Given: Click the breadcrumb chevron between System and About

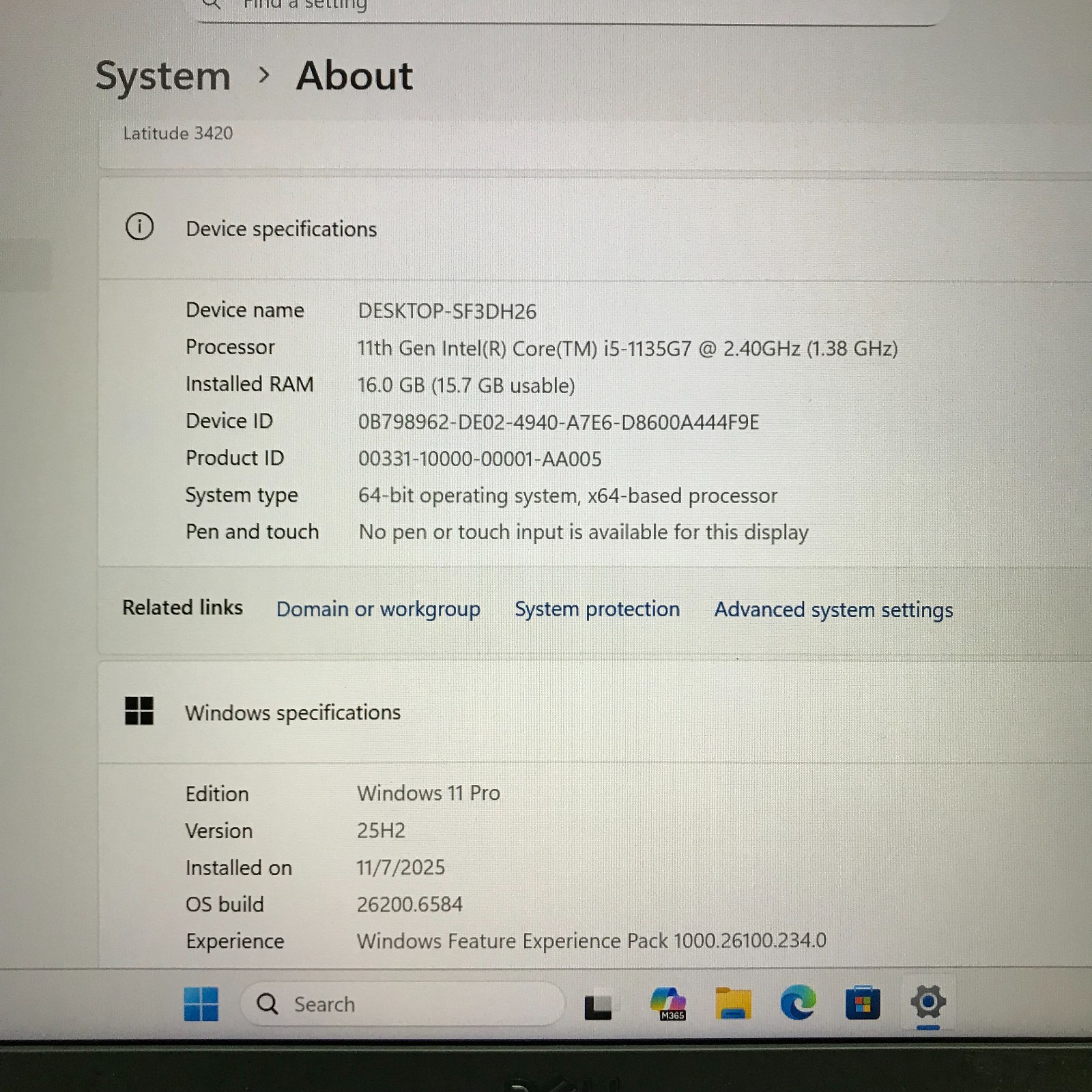Looking at the screenshot, I should [x=264, y=75].
